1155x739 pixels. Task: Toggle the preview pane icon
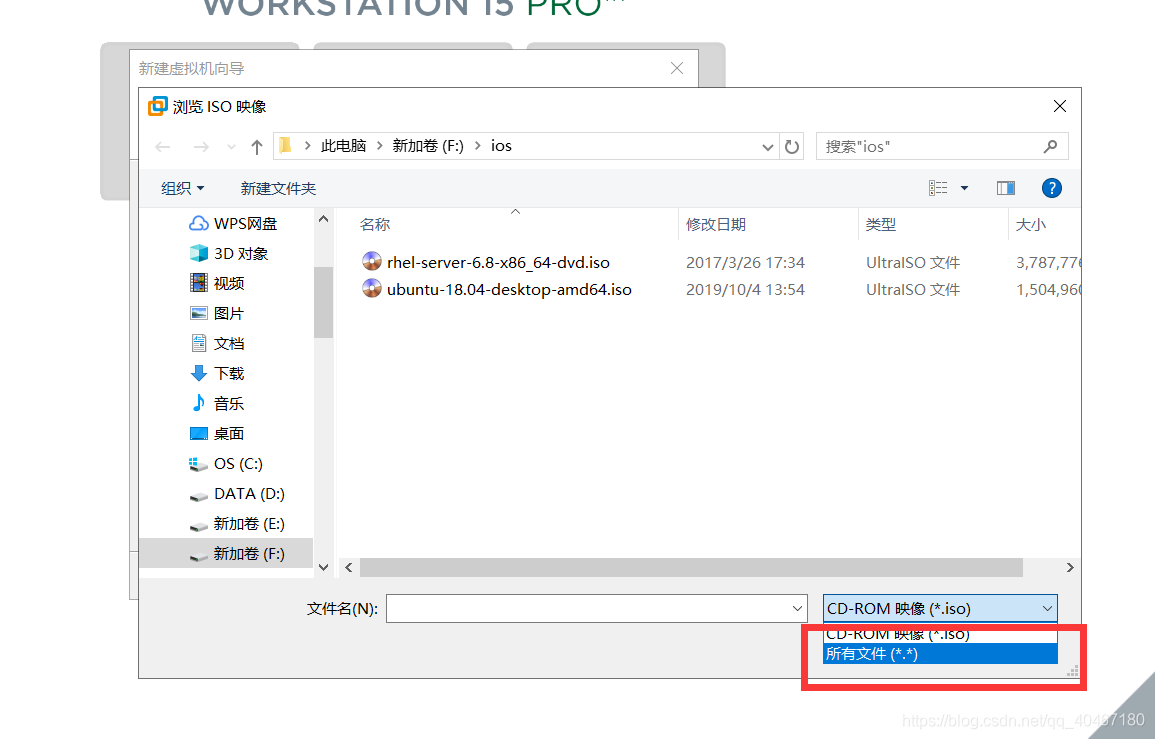pos(1005,188)
